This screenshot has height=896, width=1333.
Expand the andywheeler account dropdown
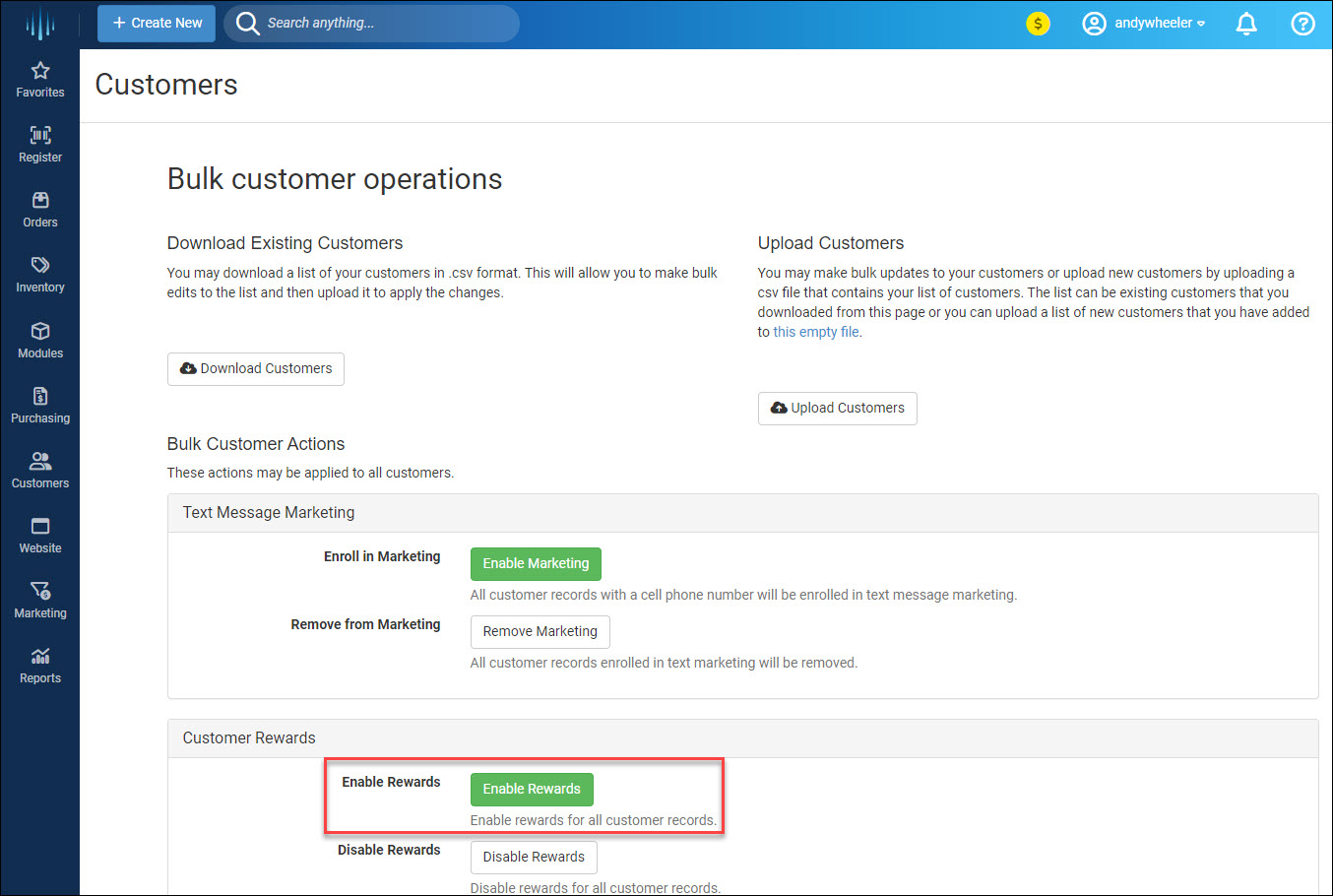[x=1143, y=24]
